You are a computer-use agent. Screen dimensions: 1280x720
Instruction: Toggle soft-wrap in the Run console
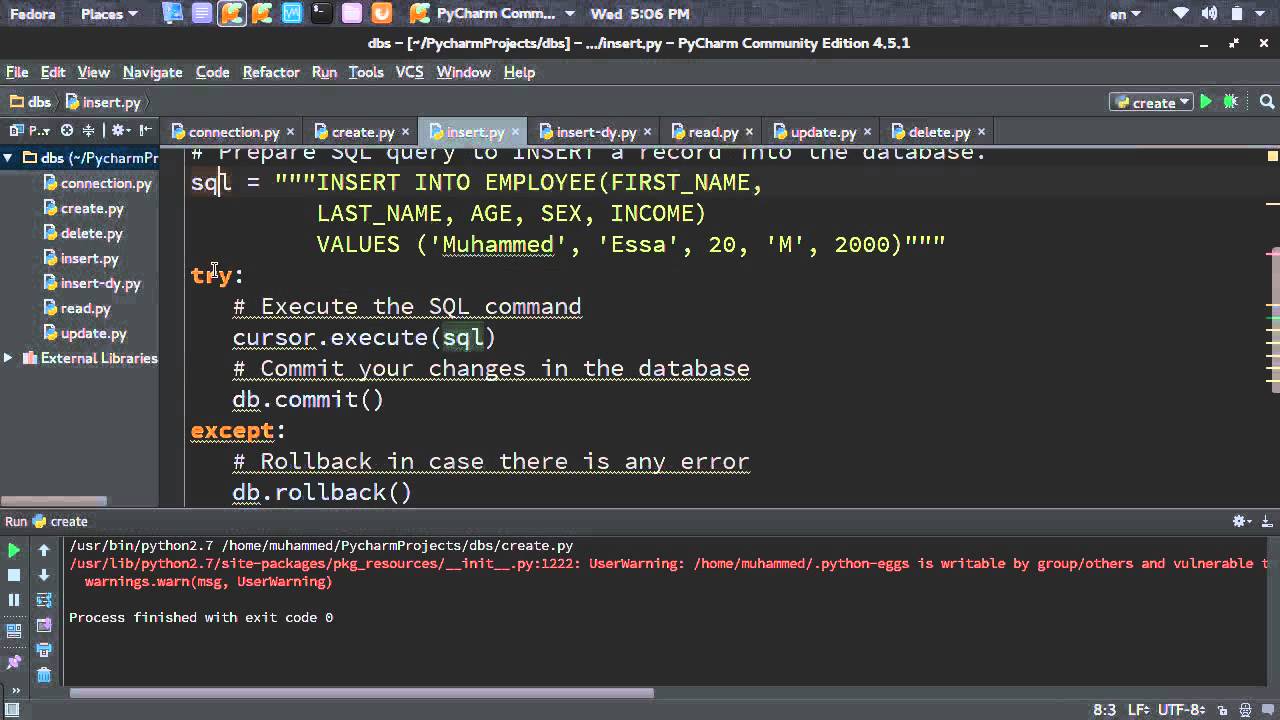(x=44, y=600)
